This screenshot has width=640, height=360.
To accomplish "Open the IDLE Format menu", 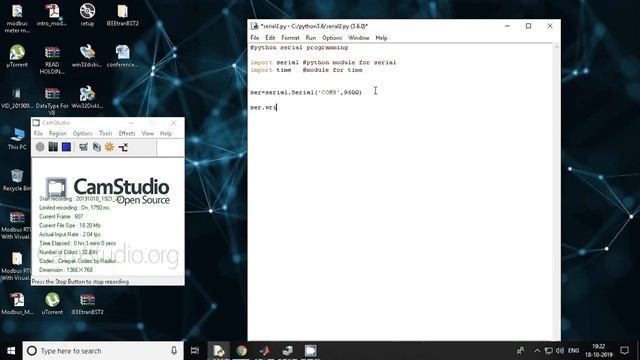I will tap(290, 38).
